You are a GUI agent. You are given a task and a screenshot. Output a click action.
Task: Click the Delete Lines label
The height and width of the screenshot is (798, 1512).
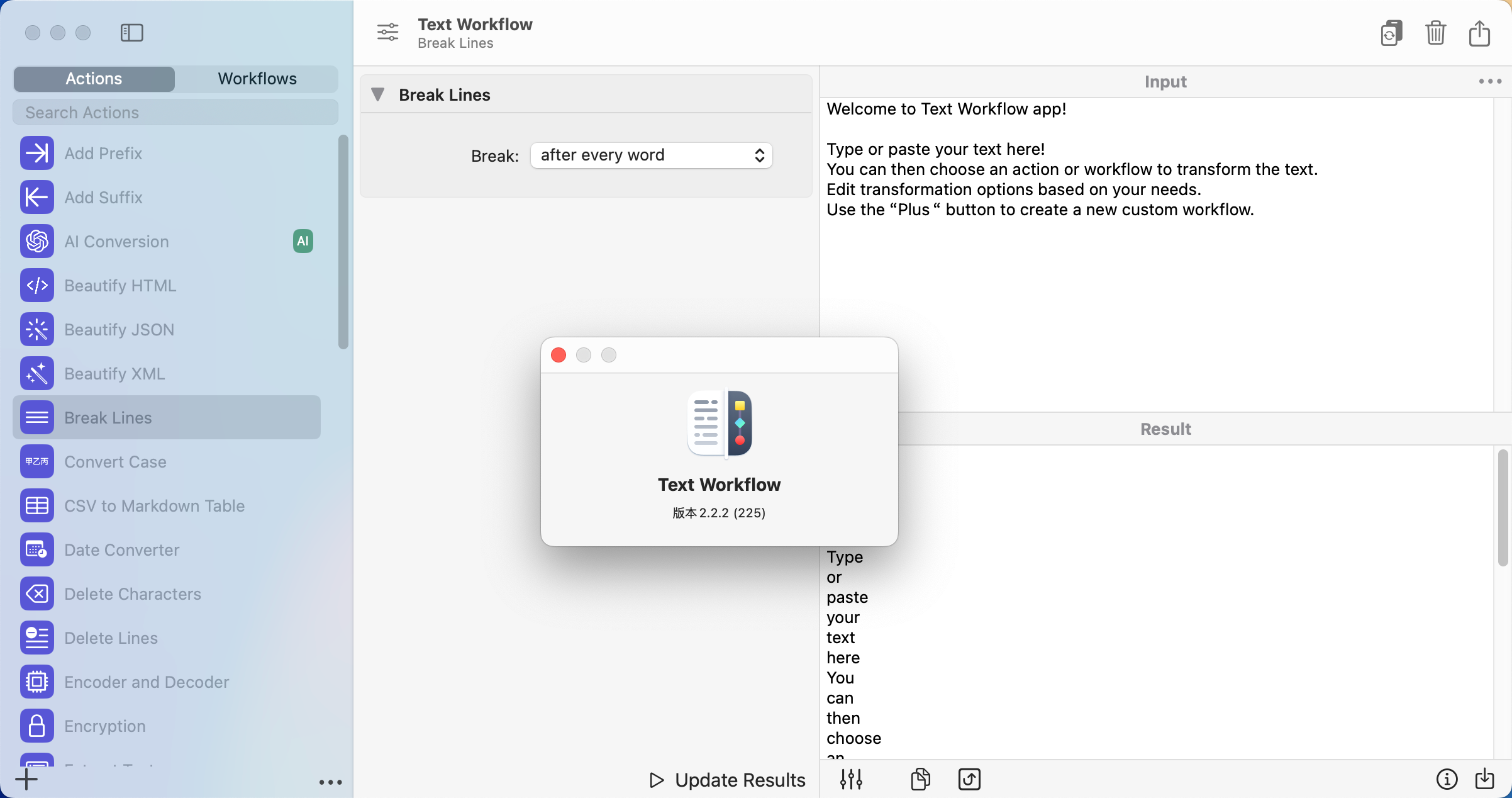coord(111,638)
